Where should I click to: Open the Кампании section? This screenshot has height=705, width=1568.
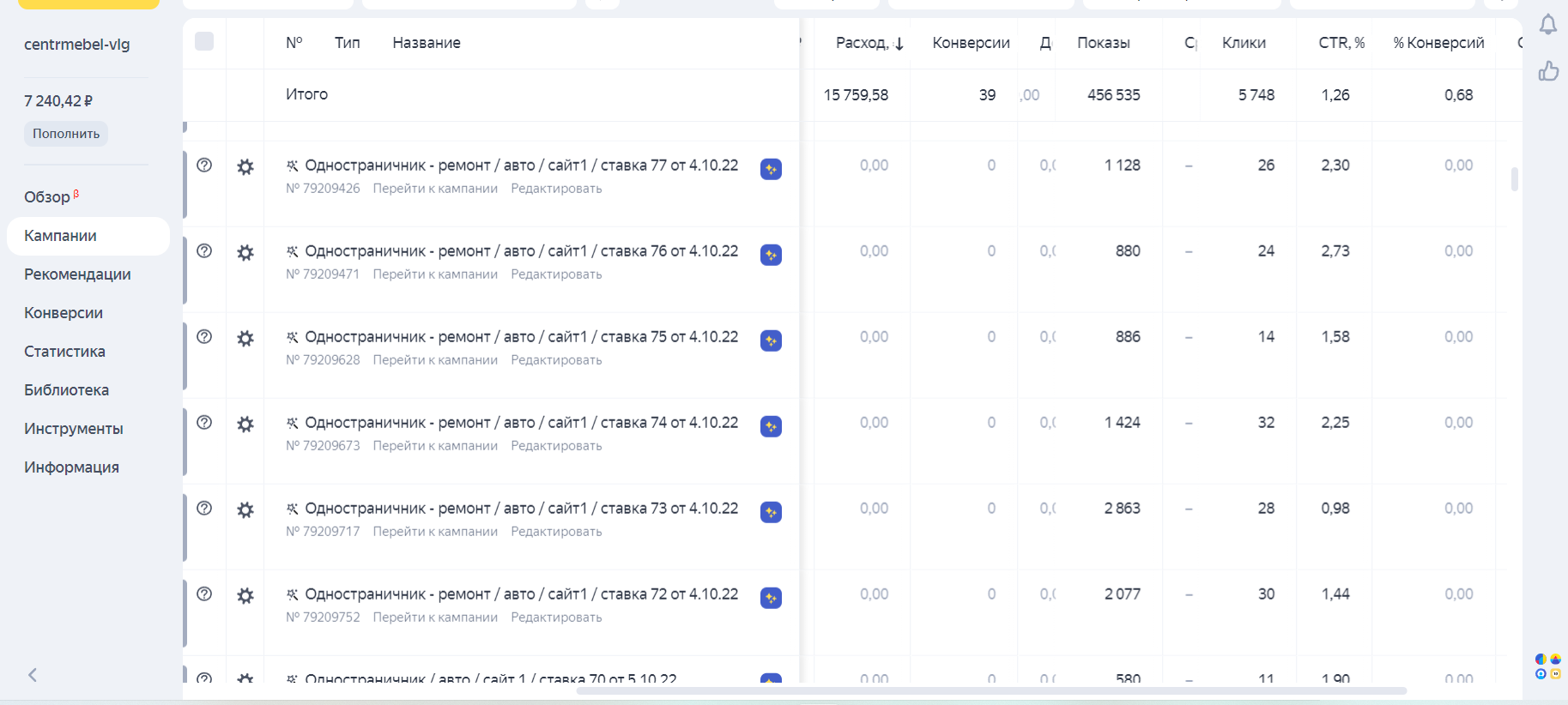[x=88, y=236]
